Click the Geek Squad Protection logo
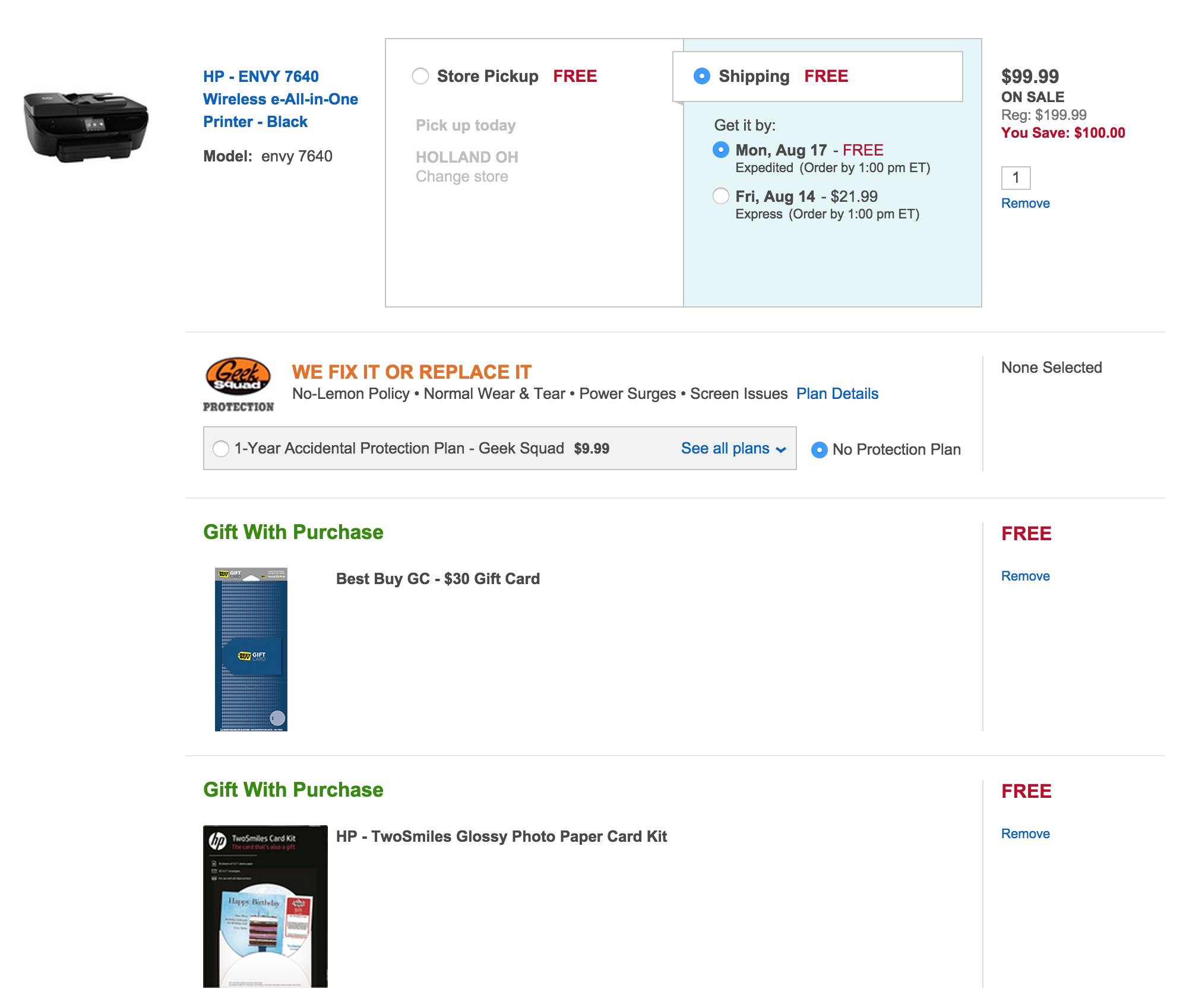 click(238, 383)
